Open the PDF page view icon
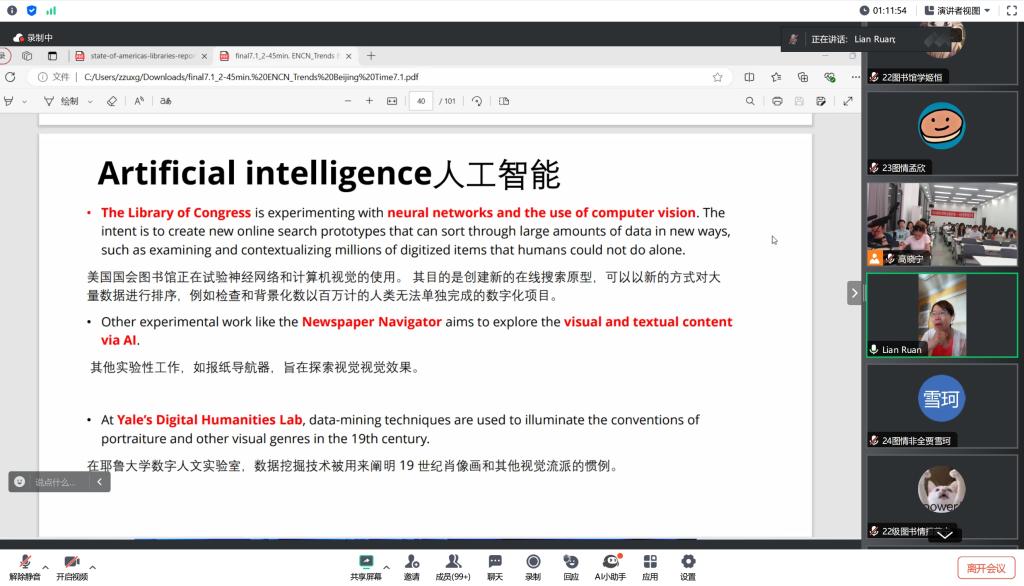The width and height of the screenshot is (1024, 586). pos(504,101)
